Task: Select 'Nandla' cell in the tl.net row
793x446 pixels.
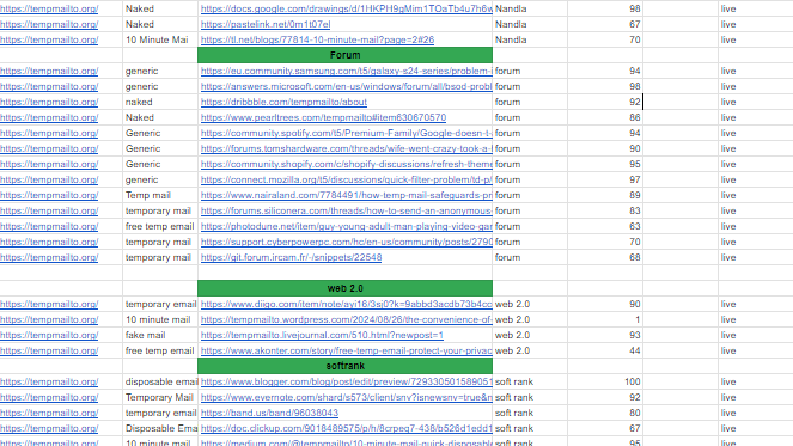Action: pos(530,39)
